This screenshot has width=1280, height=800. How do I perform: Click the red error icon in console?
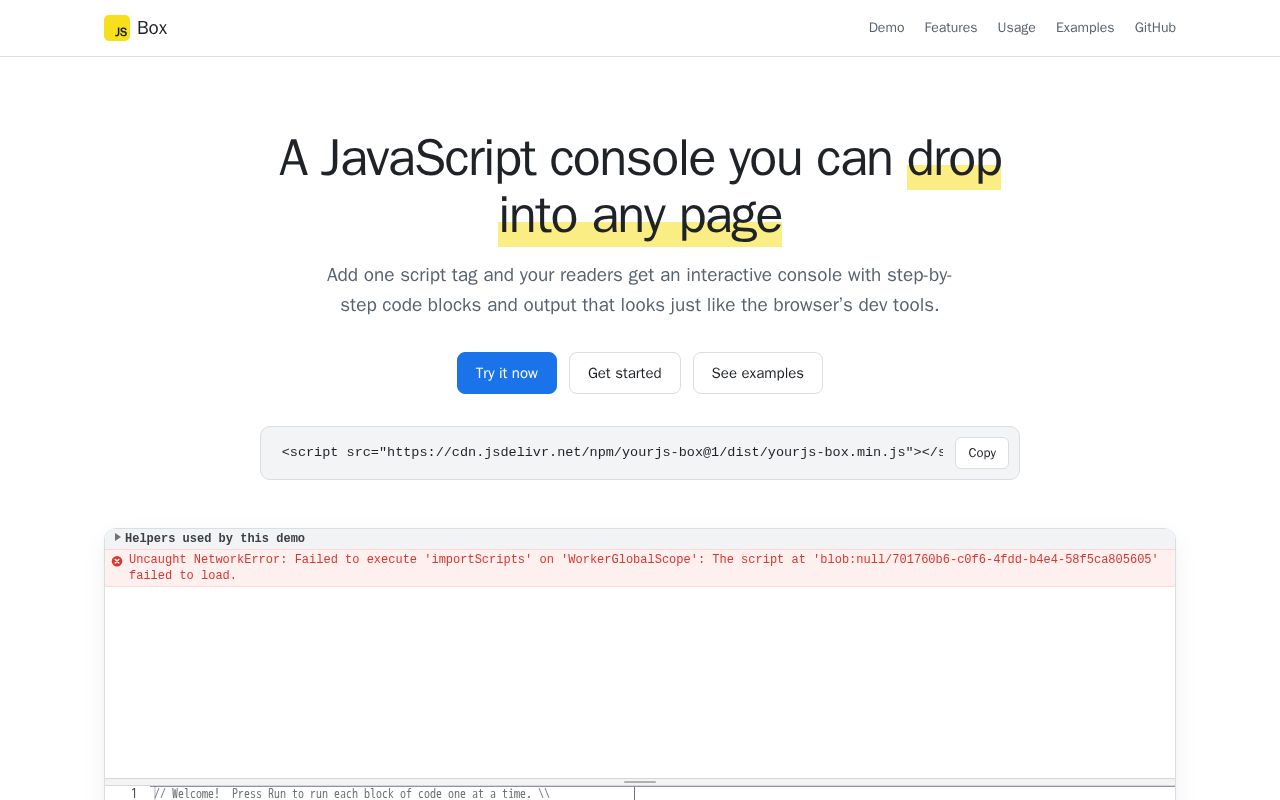coord(117,561)
